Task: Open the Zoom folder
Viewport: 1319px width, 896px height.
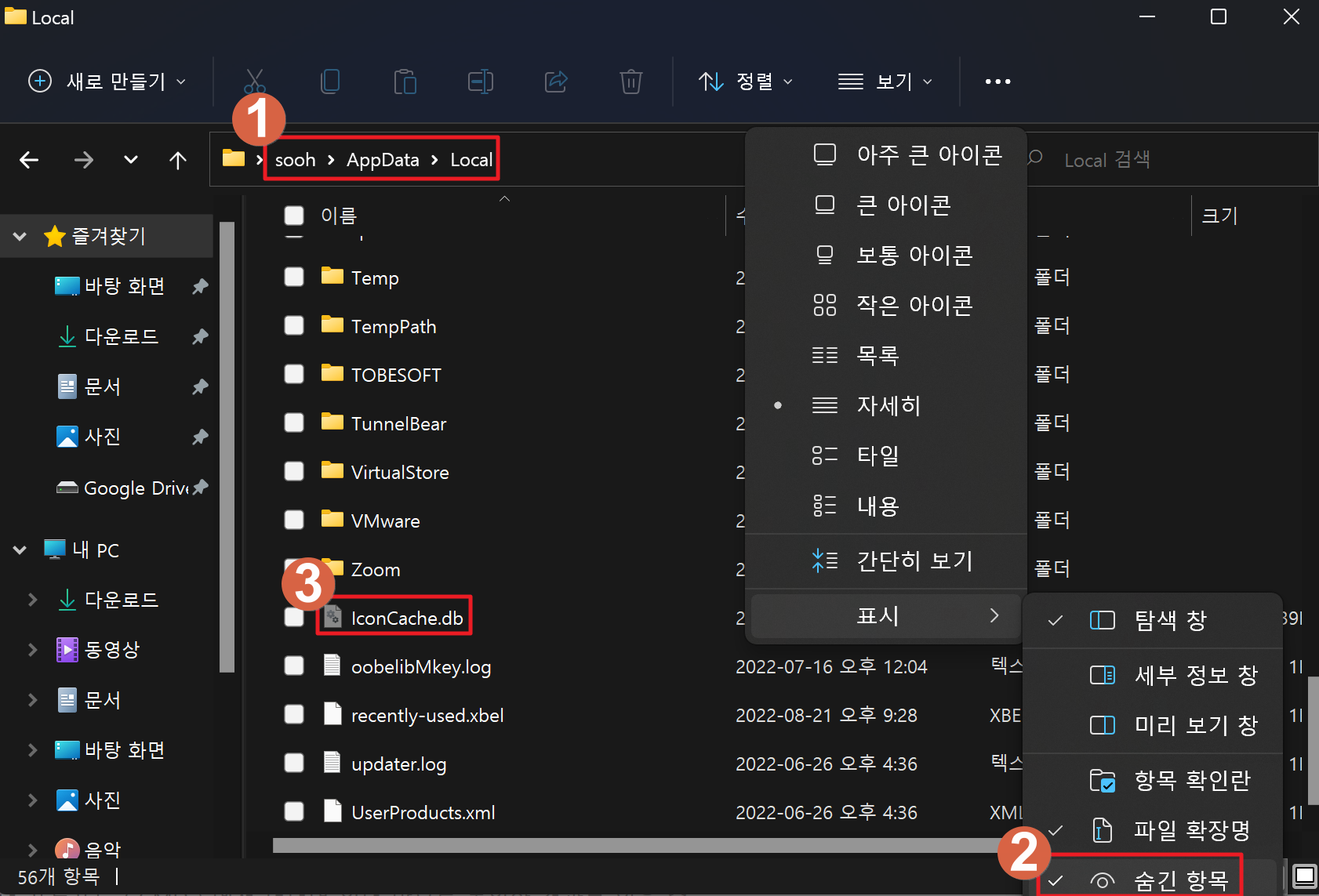Action: (x=376, y=569)
